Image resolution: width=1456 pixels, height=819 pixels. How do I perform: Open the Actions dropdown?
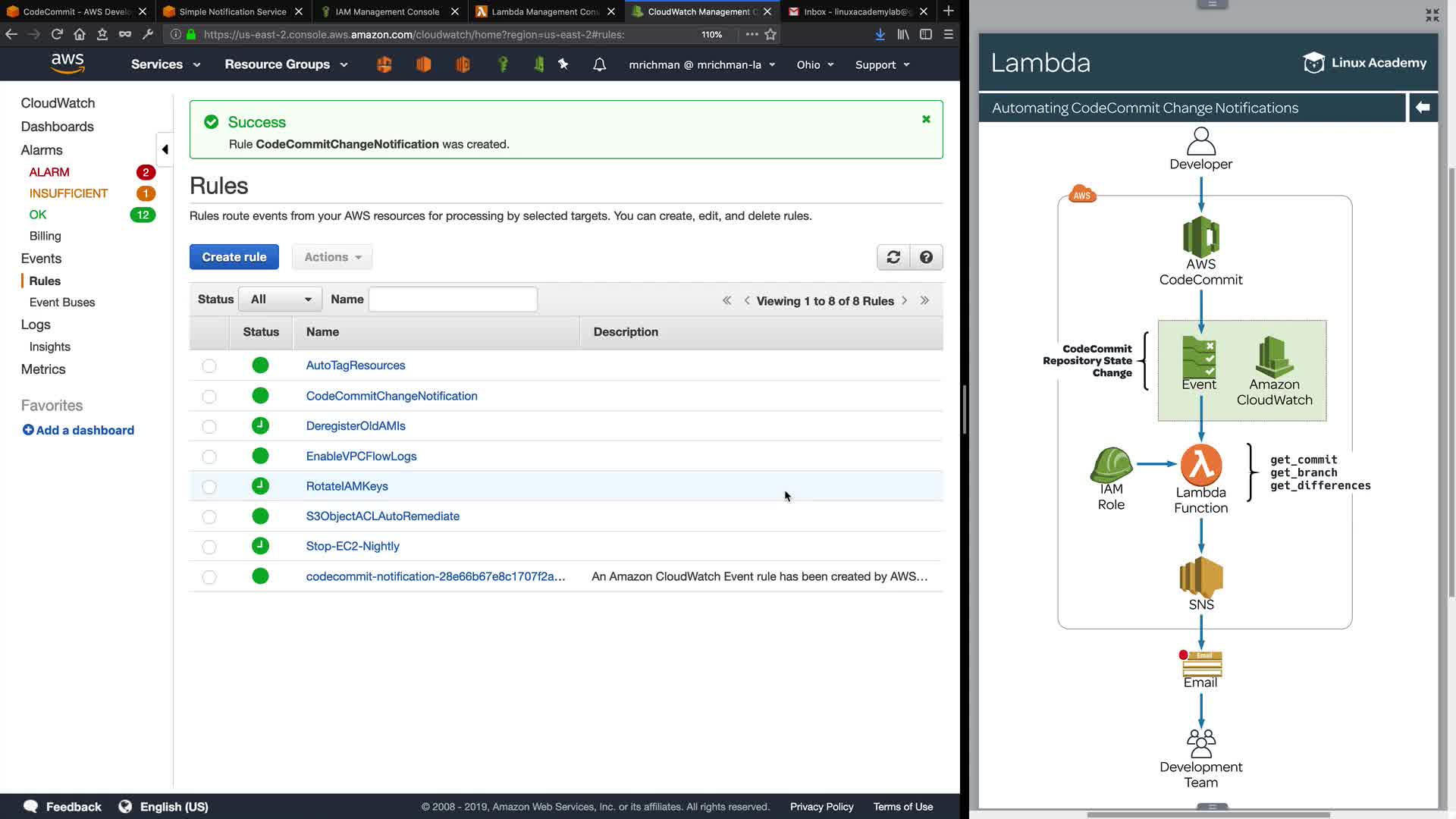coord(332,257)
